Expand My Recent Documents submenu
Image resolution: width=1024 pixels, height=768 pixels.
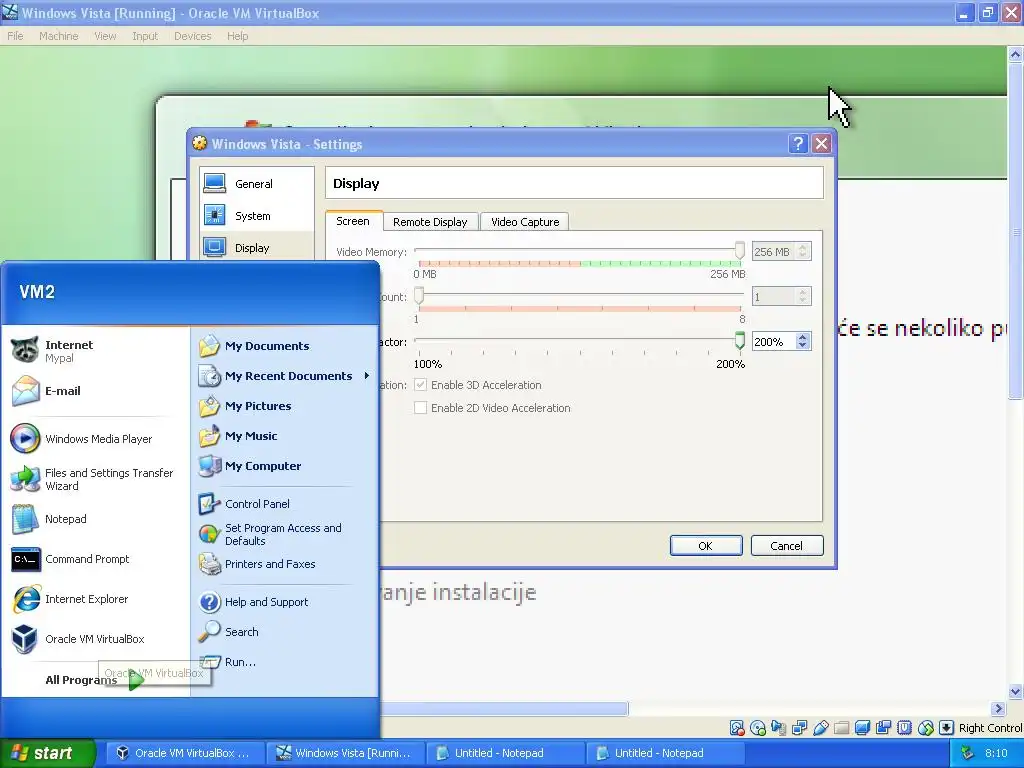click(285, 376)
